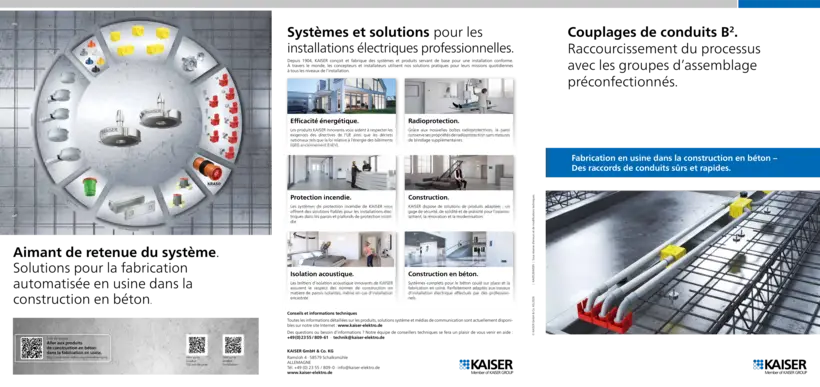Click 'Aller aux produits de construction en béton' box
Image resolution: width=820 pixels, height=387 pixels.
coord(63,348)
